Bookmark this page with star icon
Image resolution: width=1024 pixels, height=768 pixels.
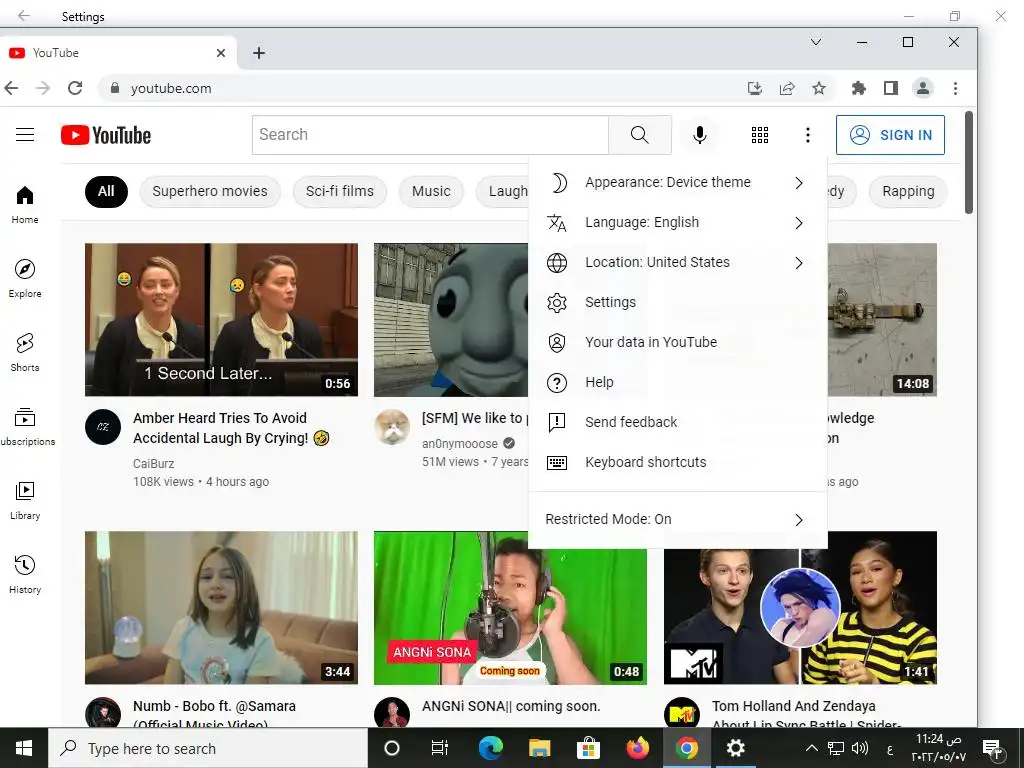(819, 88)
